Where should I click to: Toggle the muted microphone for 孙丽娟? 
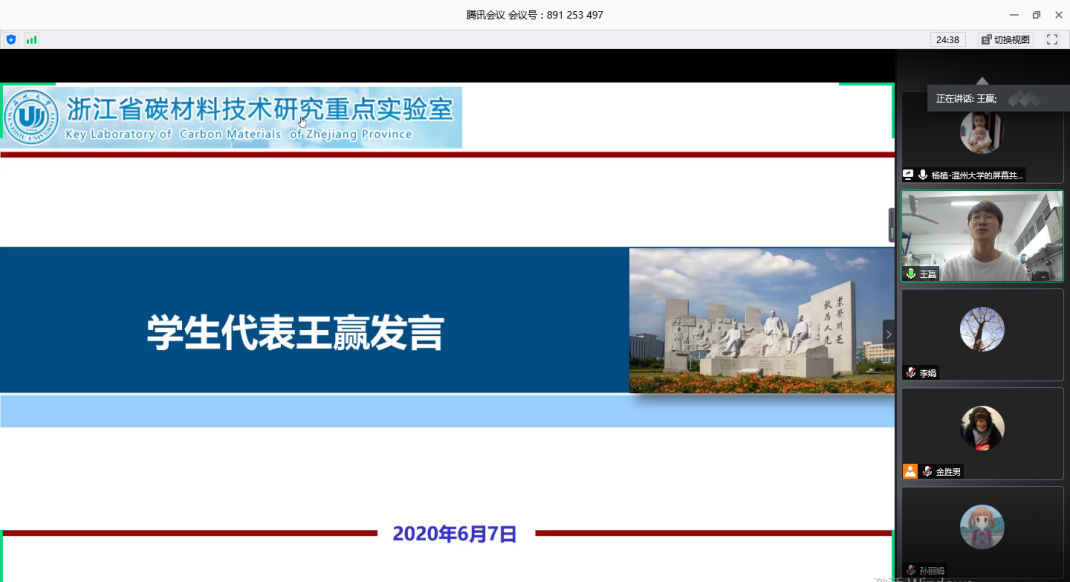pos(910,570)
